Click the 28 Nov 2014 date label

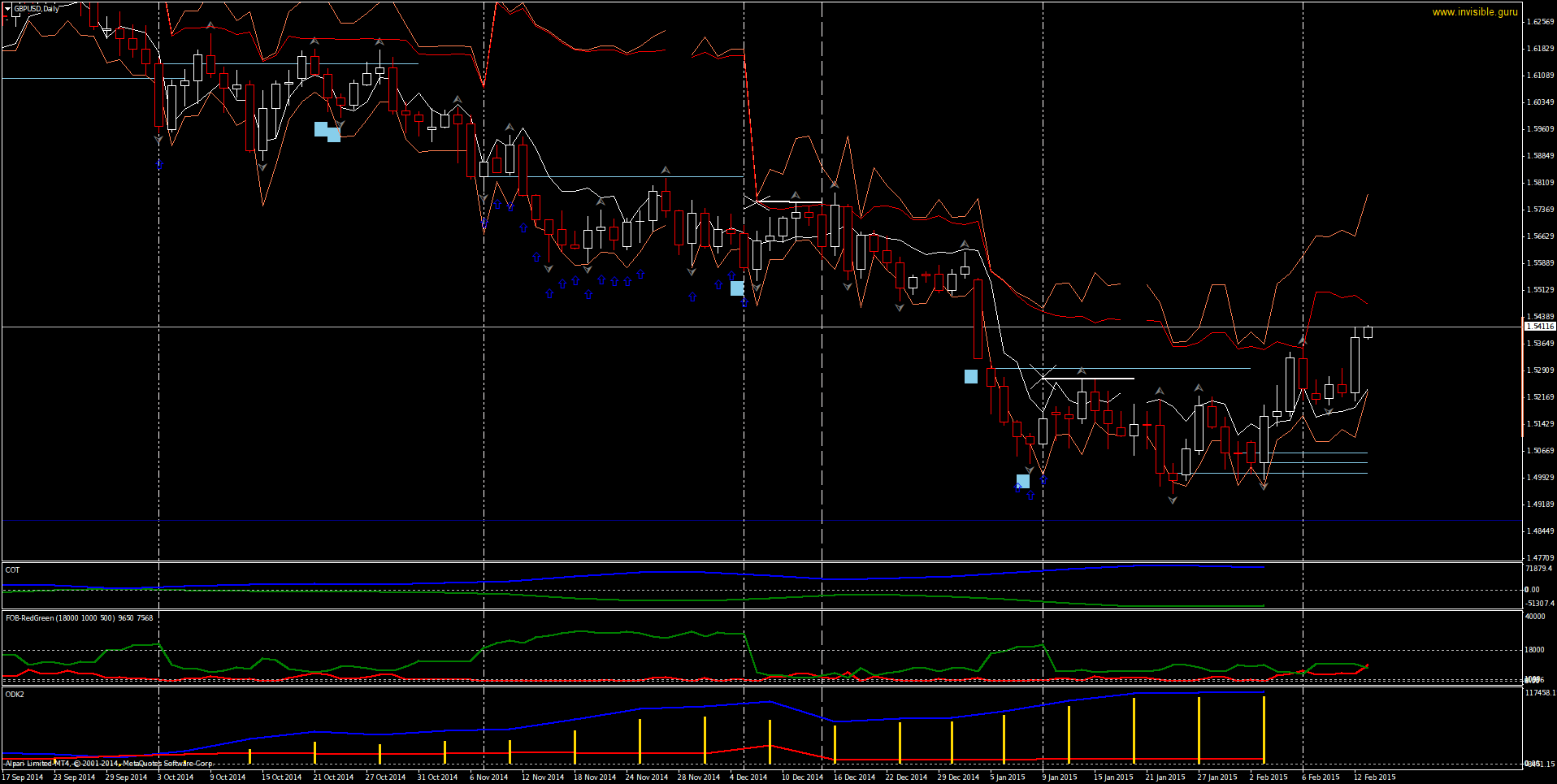[x=699, y=778]
